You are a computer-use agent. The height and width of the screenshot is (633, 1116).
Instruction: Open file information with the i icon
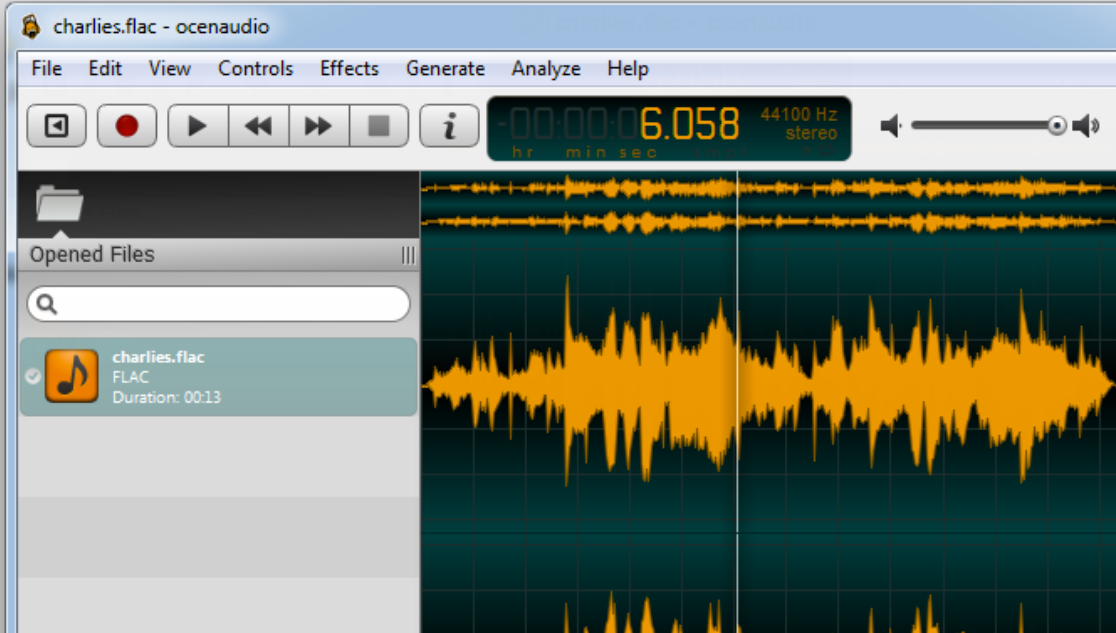(448, 125)
